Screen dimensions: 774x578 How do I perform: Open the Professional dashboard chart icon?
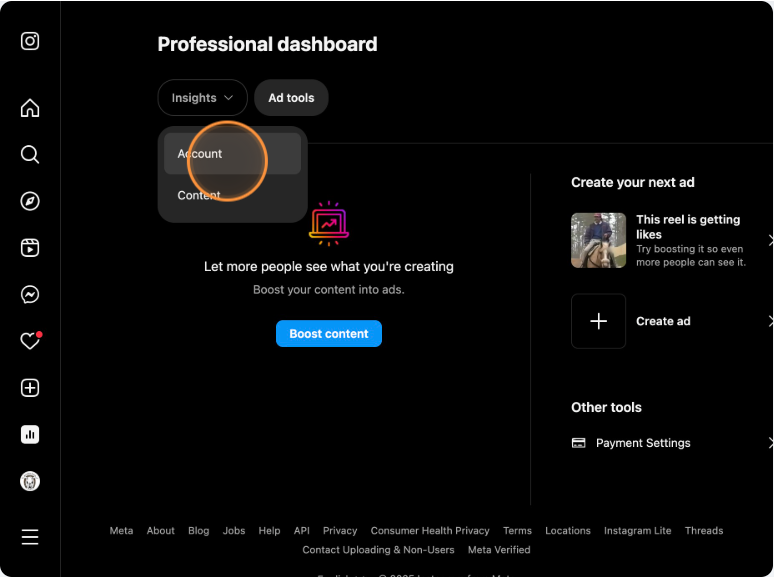click(30, 435)
